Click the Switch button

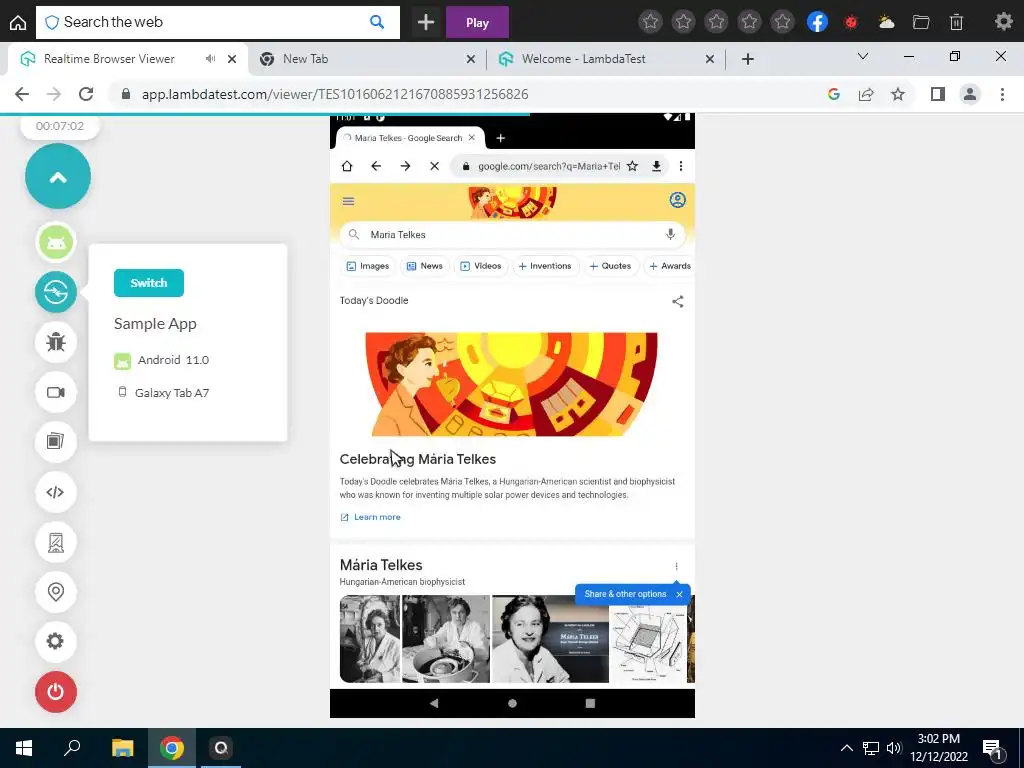(x=149, y=283)
